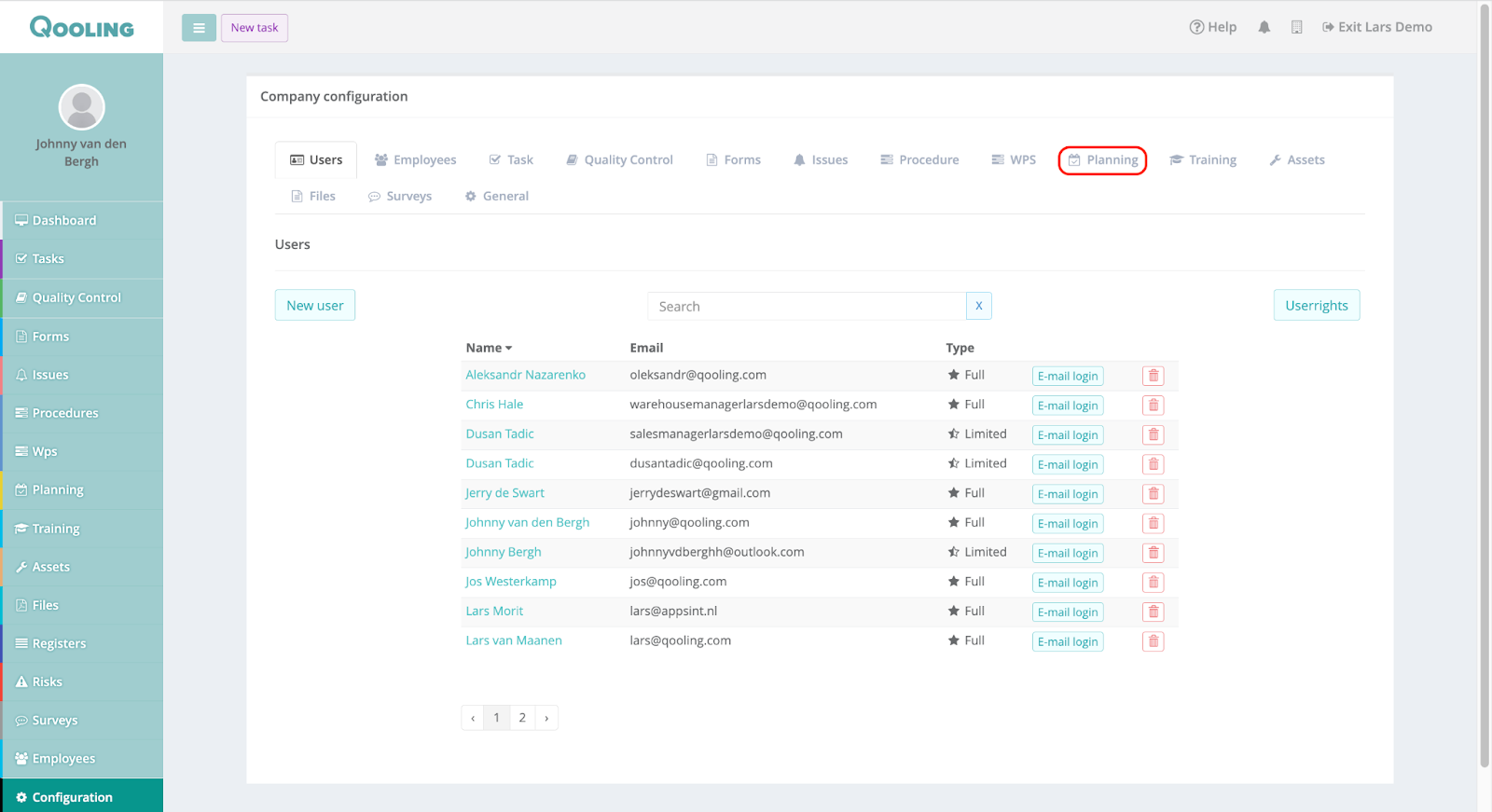
Task: Switch to the Planning configuration tab
Action: click(x=1103, y=159)
